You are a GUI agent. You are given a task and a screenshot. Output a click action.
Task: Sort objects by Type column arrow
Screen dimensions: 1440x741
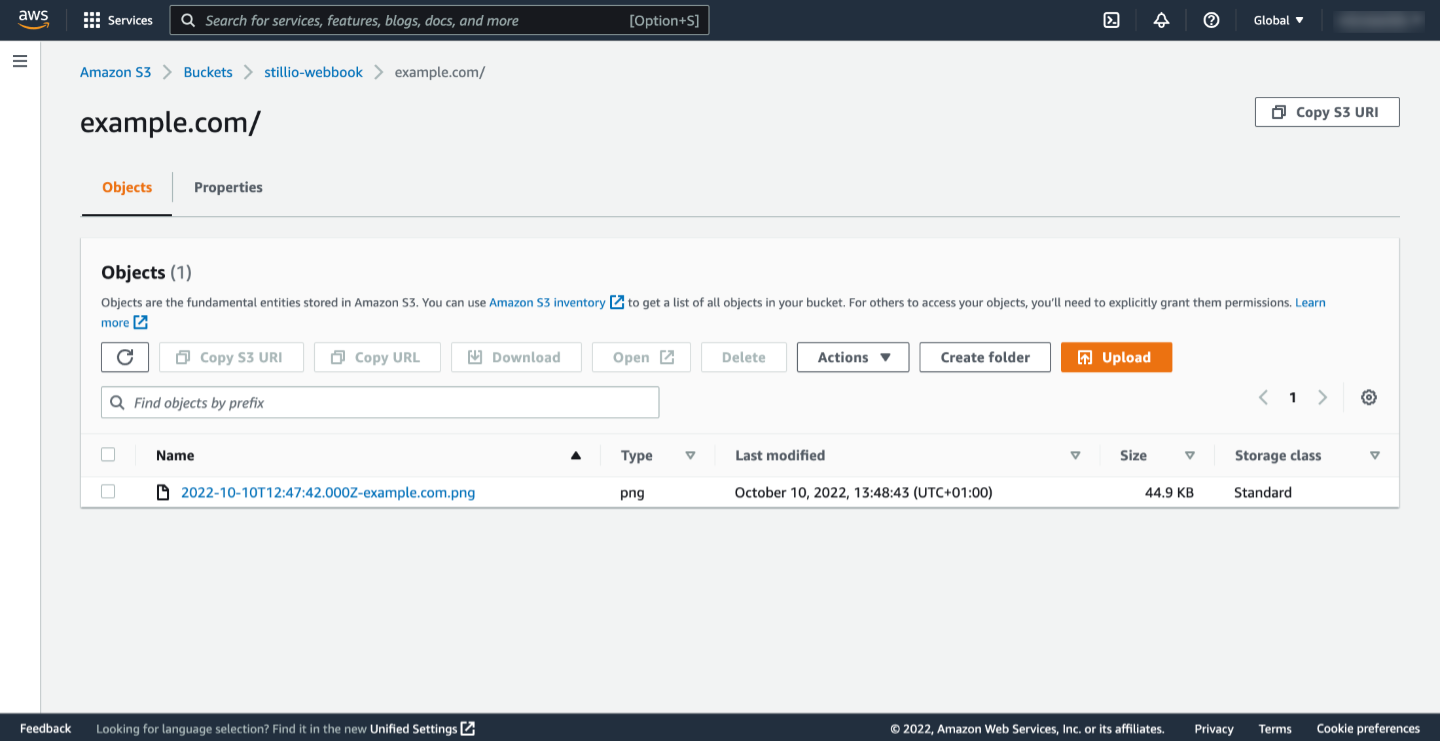[x=690, y=456]
